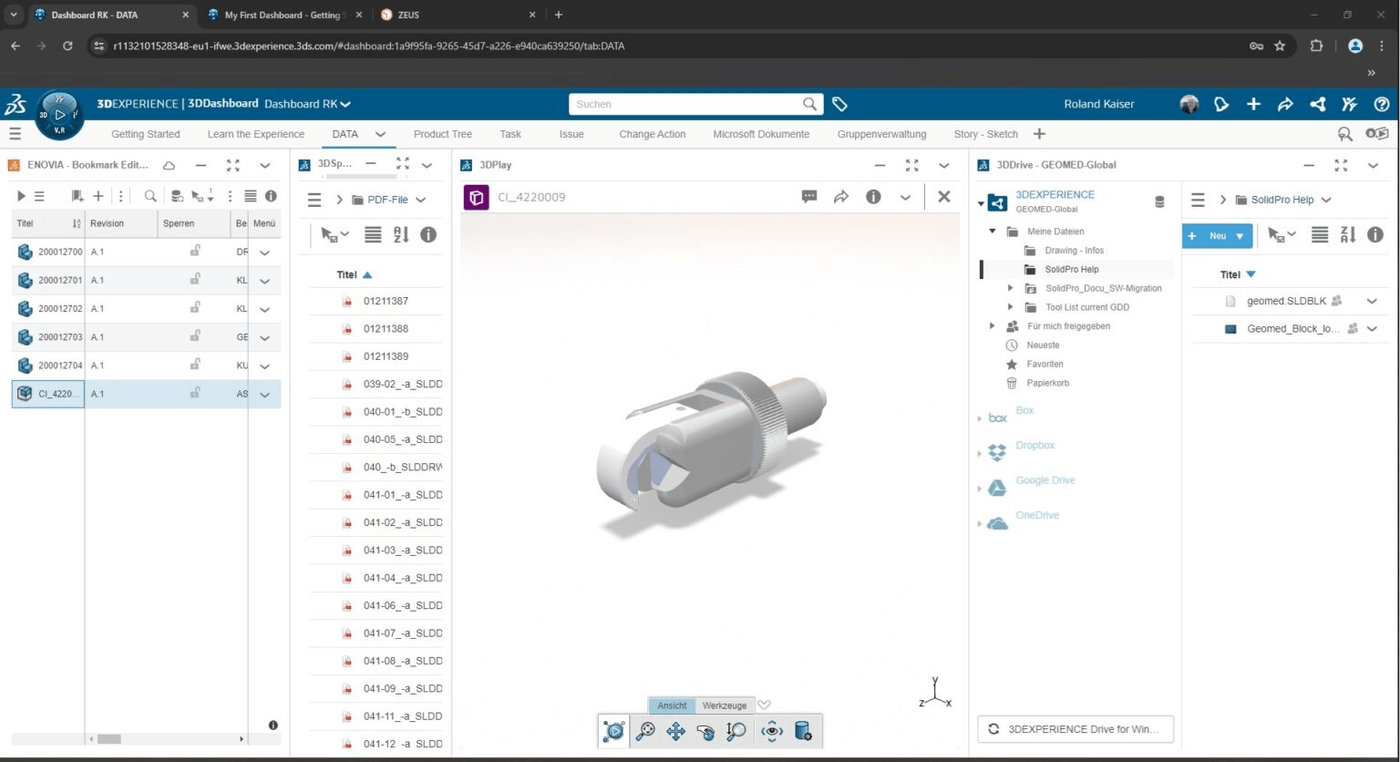Screen dimensions: 1400x762
Task: Click inside the Suchen search field
Action: [690, 103]
